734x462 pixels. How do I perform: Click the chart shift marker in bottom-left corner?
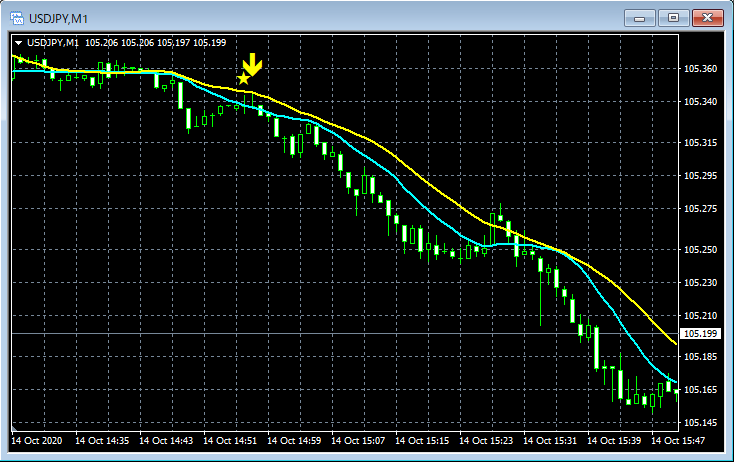(x=14, y=428)
